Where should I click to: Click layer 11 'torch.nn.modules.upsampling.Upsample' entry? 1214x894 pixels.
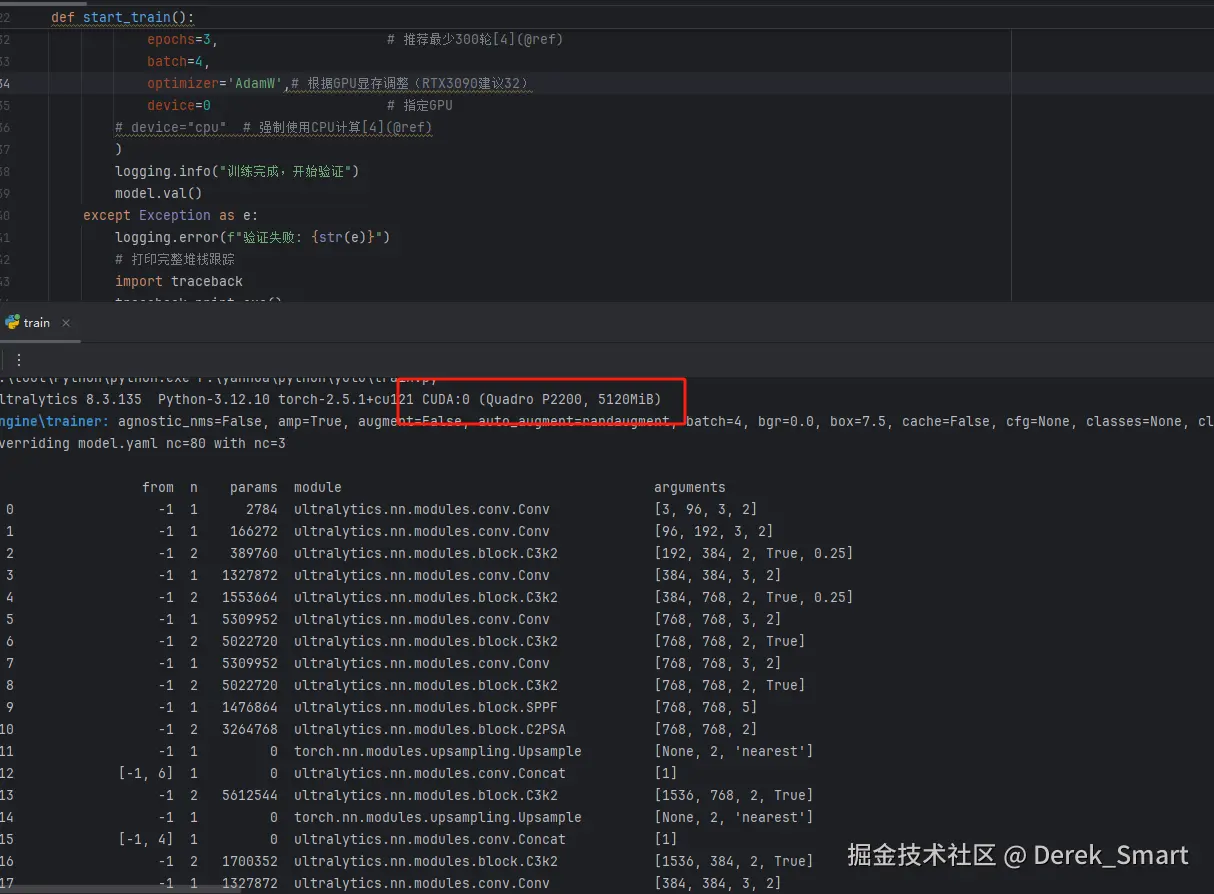tap(438, 752)
